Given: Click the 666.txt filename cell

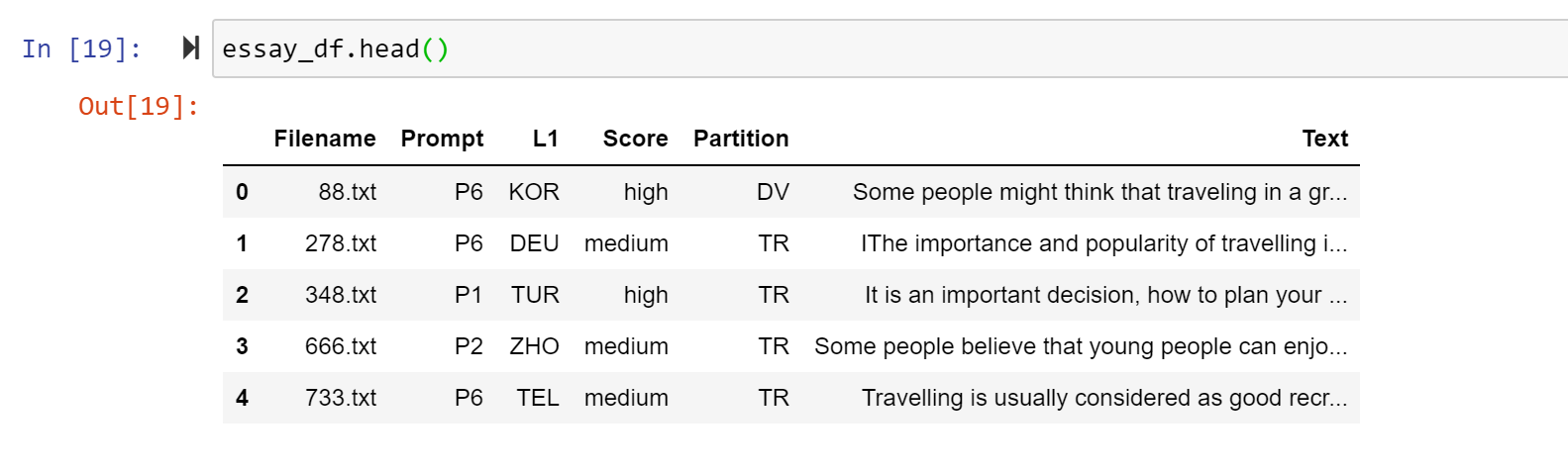Looking at the screenshot, I should click(x=340, y=346).
